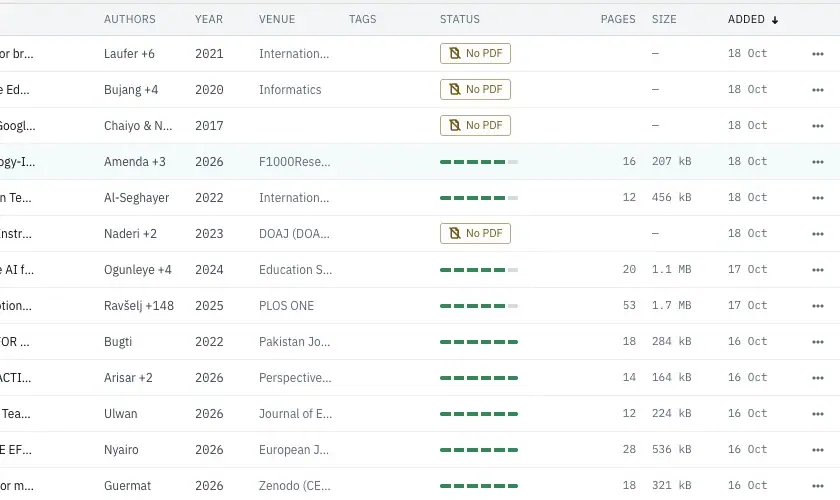Click the status progress bar for Nyairo
This screenshot has width=840, height=500.
click(479, 450)
